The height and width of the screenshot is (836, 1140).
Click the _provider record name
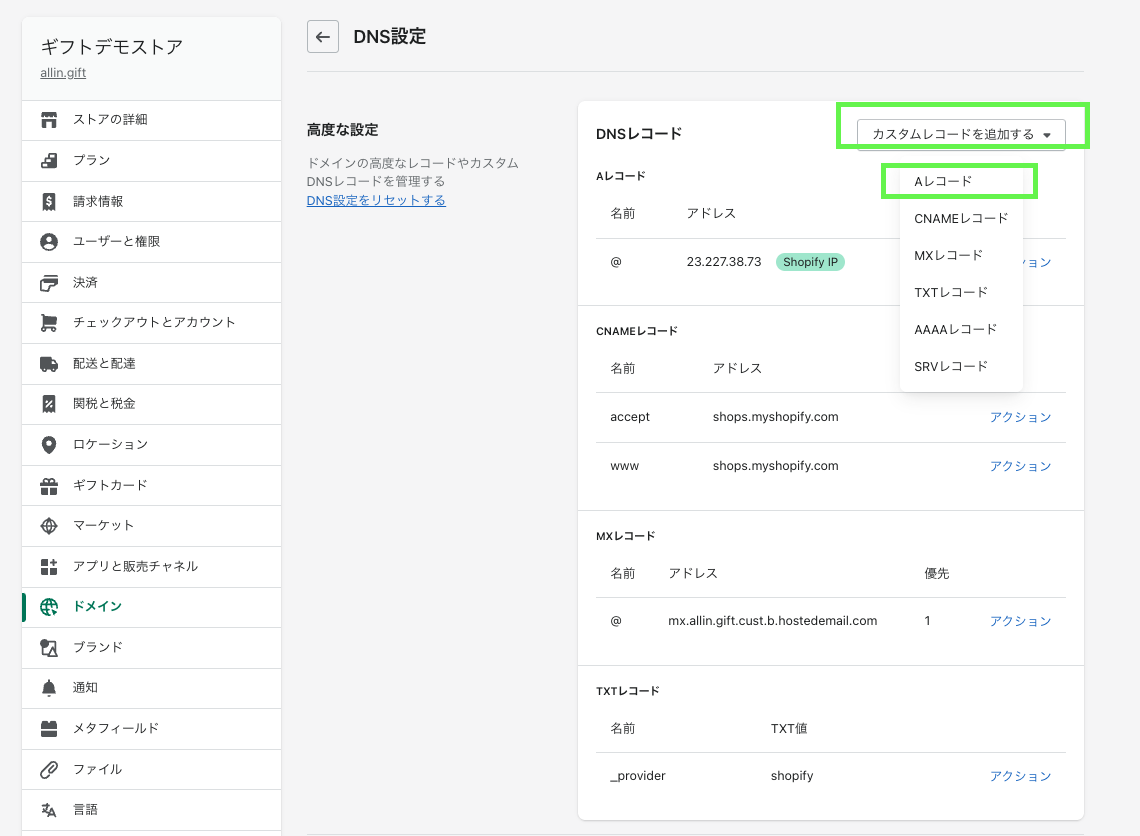tap(638, 776)
